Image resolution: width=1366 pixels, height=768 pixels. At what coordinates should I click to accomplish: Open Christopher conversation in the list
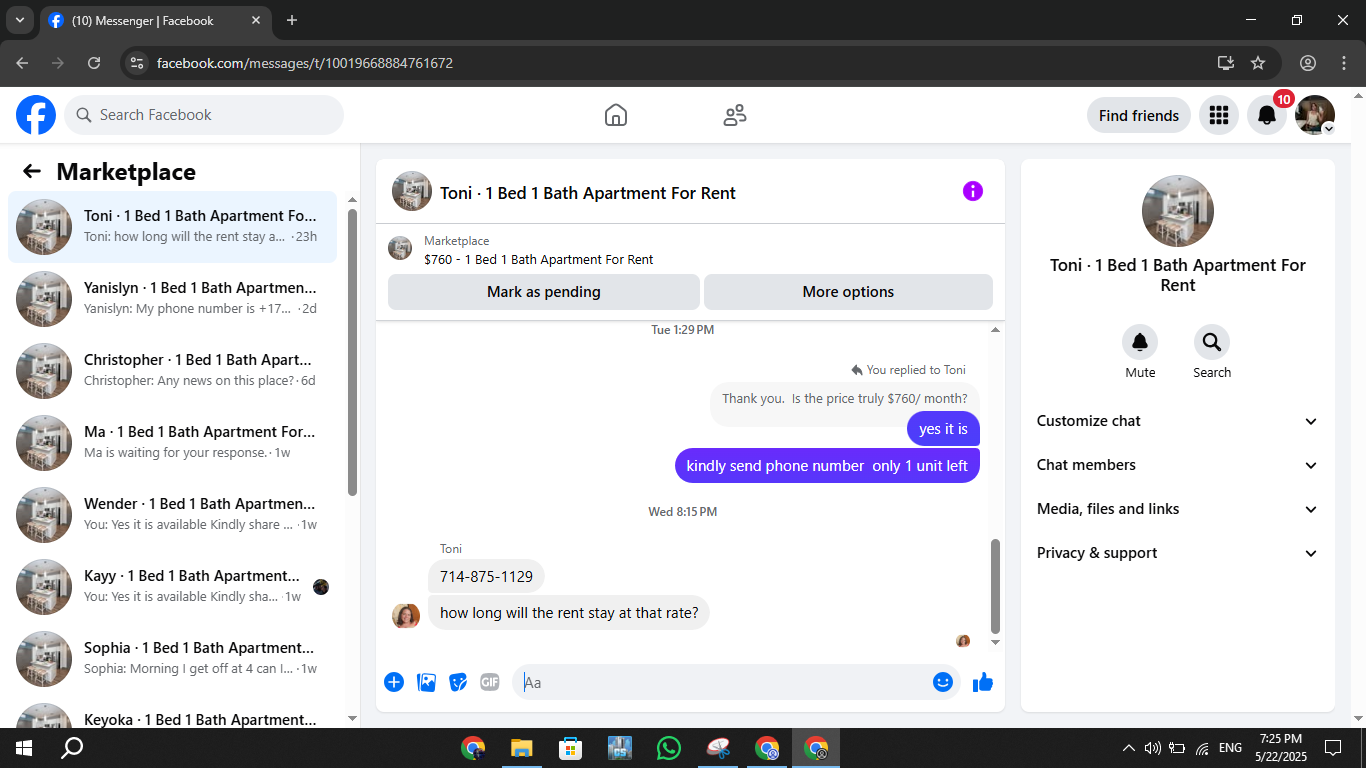[x=172, y=371]
